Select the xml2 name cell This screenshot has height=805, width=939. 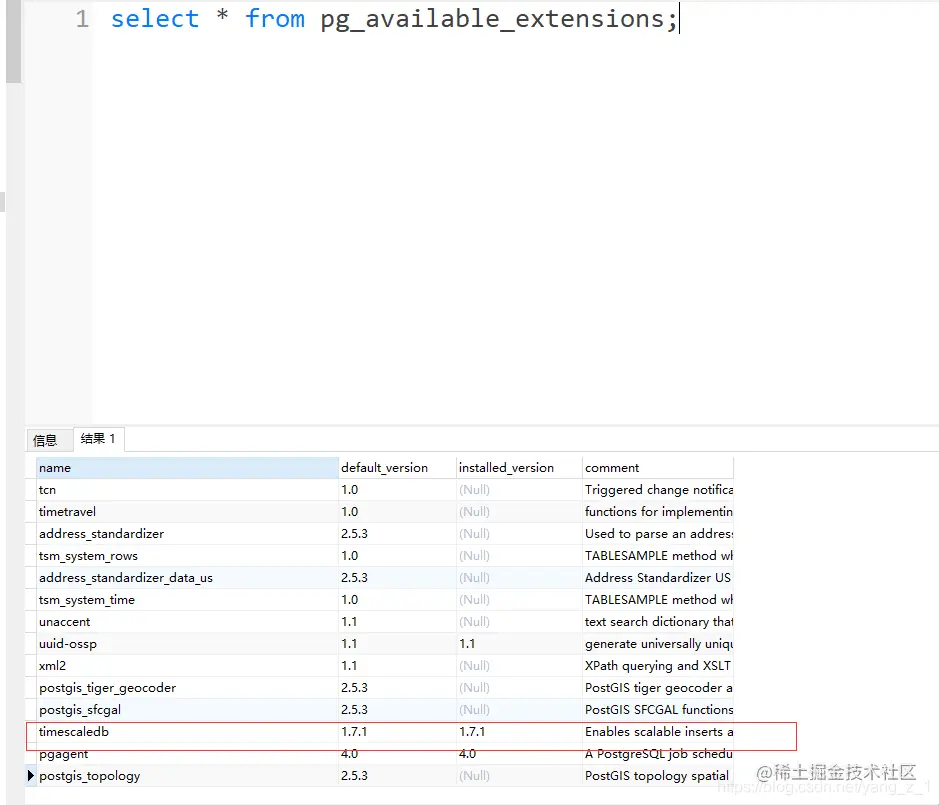point(187,666)
